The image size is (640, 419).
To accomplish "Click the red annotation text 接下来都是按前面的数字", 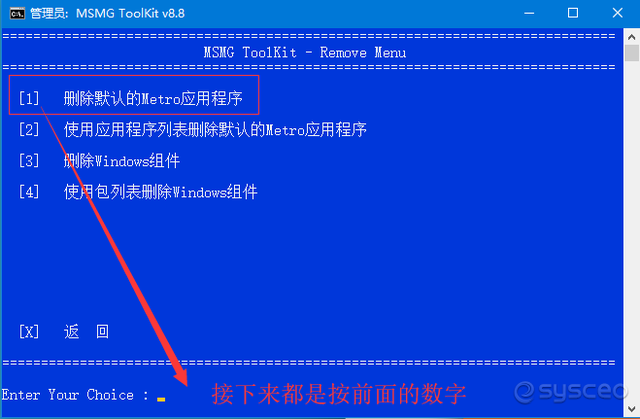I will pos(338,395).
